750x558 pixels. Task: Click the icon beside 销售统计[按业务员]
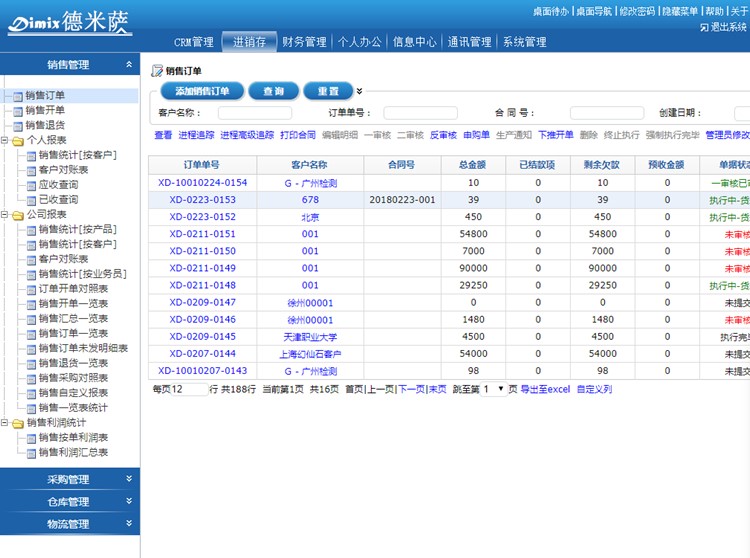pyautogui.click(x=31, y=274)
